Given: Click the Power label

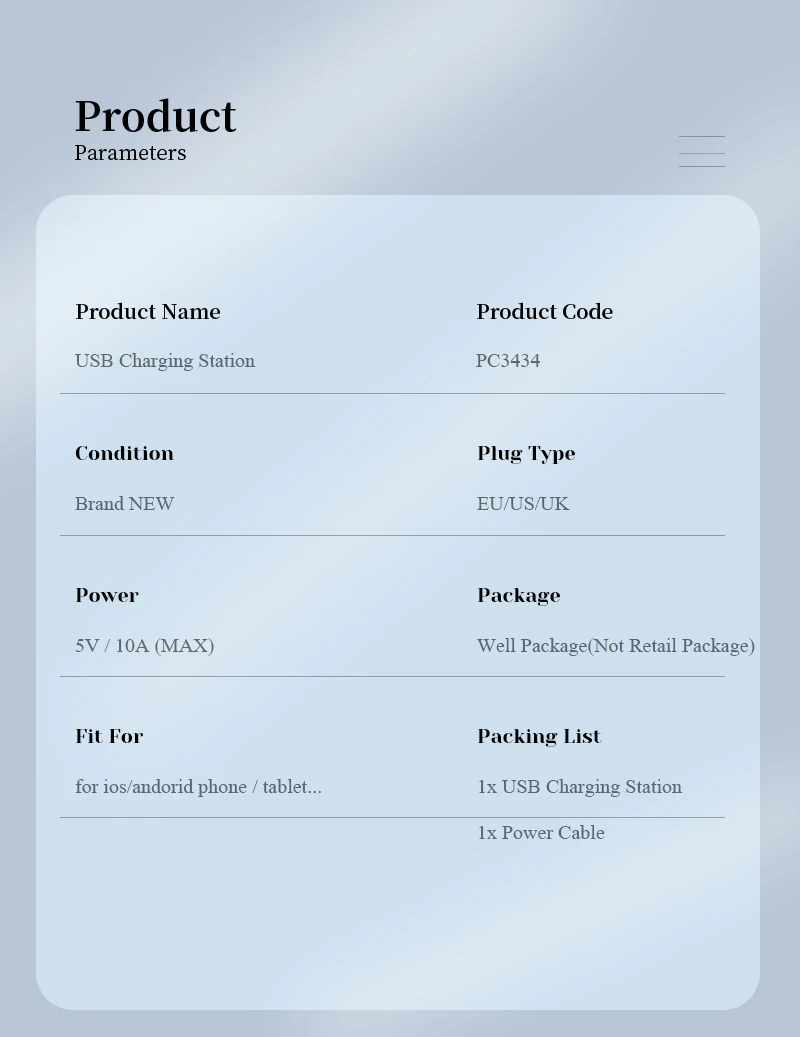Looking at the screenshot, I should tap(107, 595).
